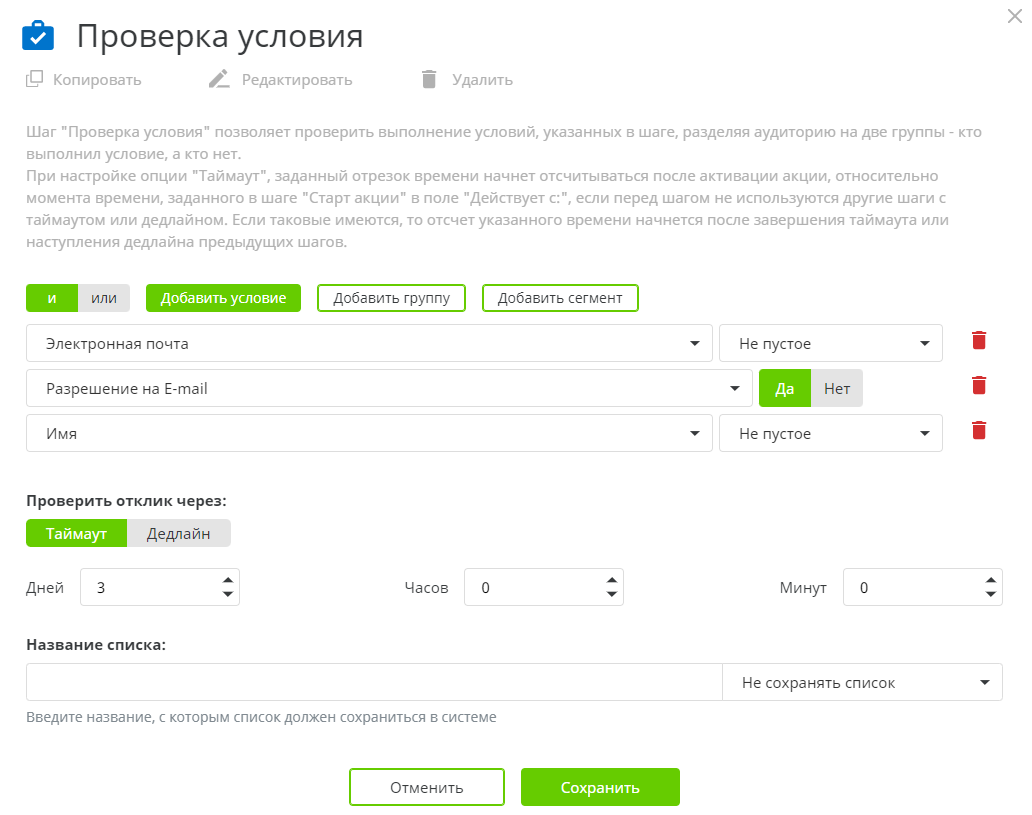This screenshot has width=1032, height=815.
Task: Open the Электронная почта field dropdown
Action: (696, 343)
